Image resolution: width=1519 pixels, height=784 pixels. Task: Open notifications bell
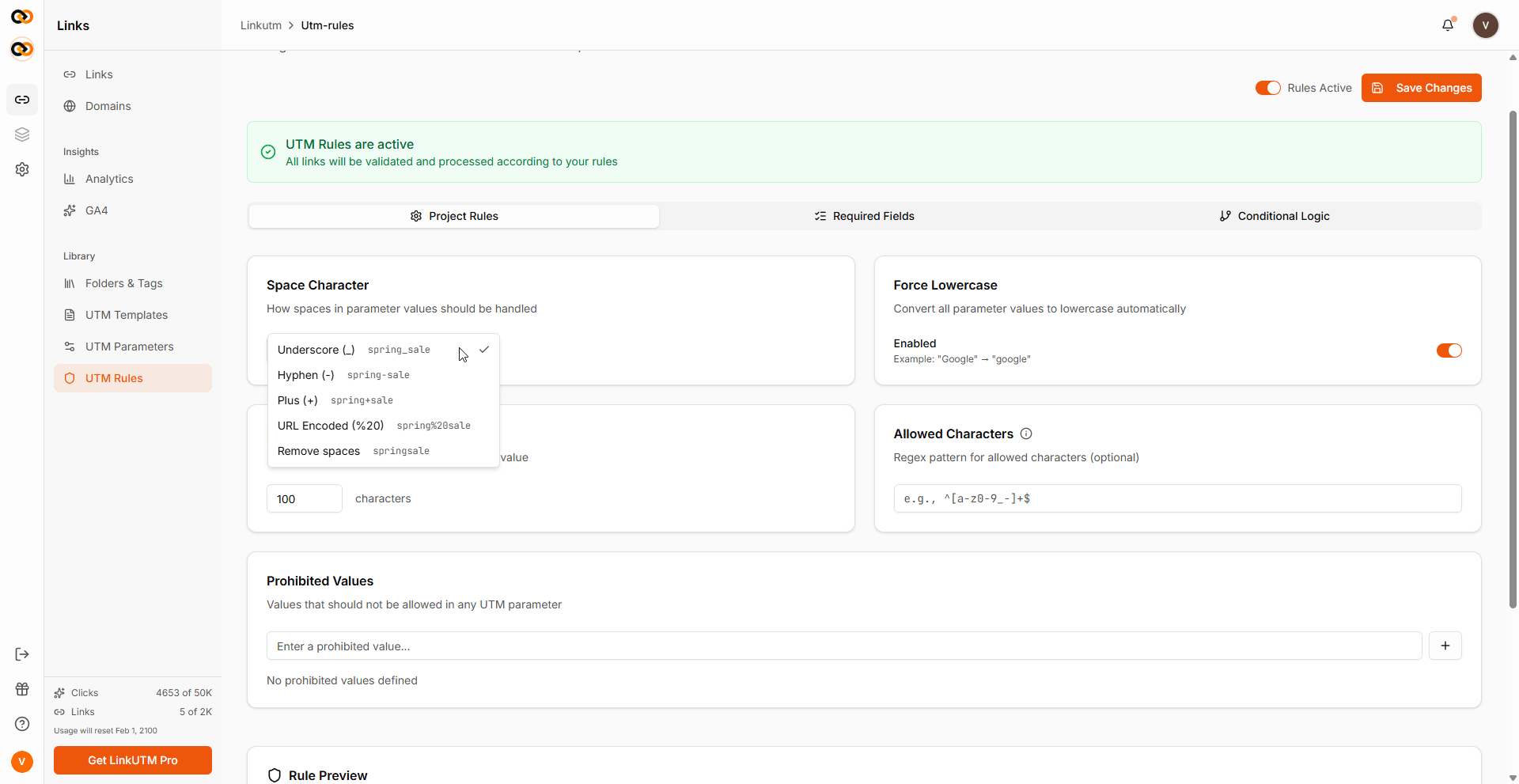pos(1448,25)
